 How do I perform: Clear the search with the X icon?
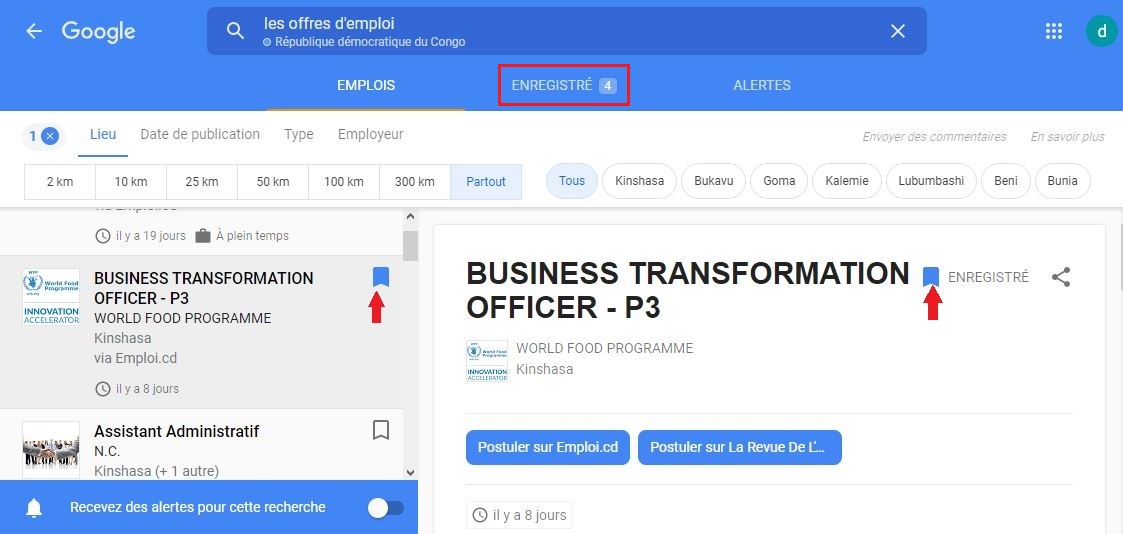click(897, 31)
